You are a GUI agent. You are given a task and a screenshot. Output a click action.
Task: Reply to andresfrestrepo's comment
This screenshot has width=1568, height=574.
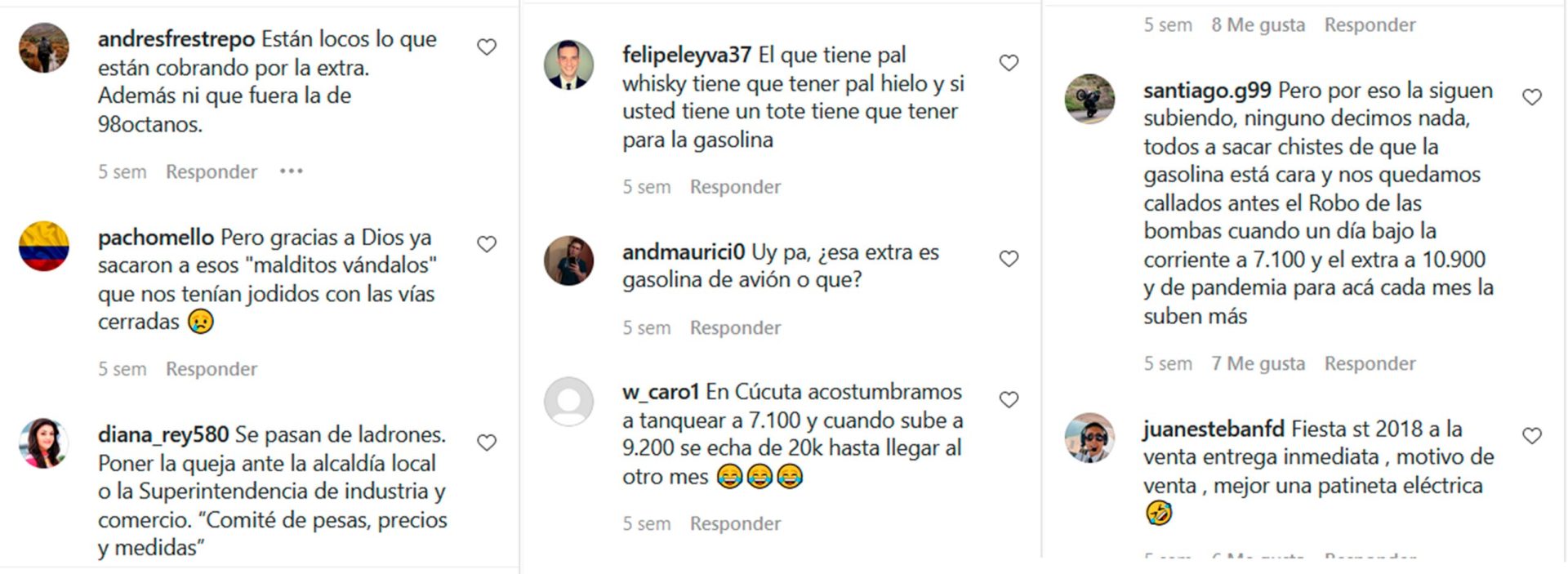click(x=212, y=172)
